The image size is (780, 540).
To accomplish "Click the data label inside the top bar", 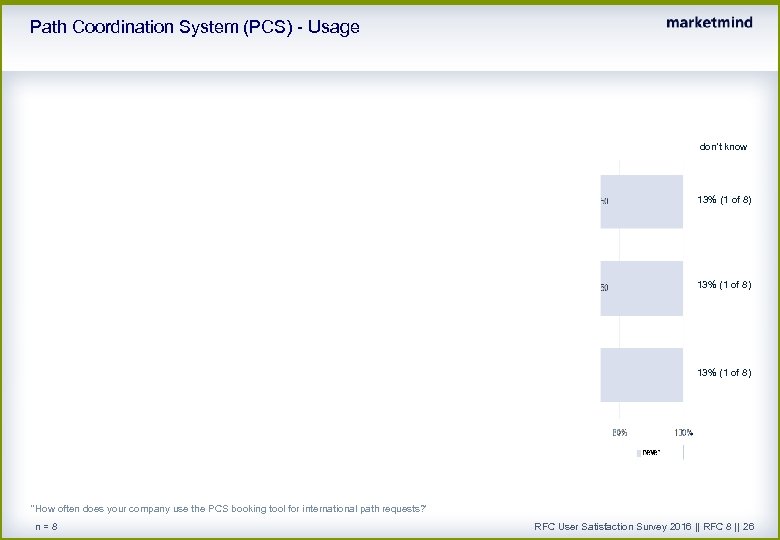I will pos(604,201).
